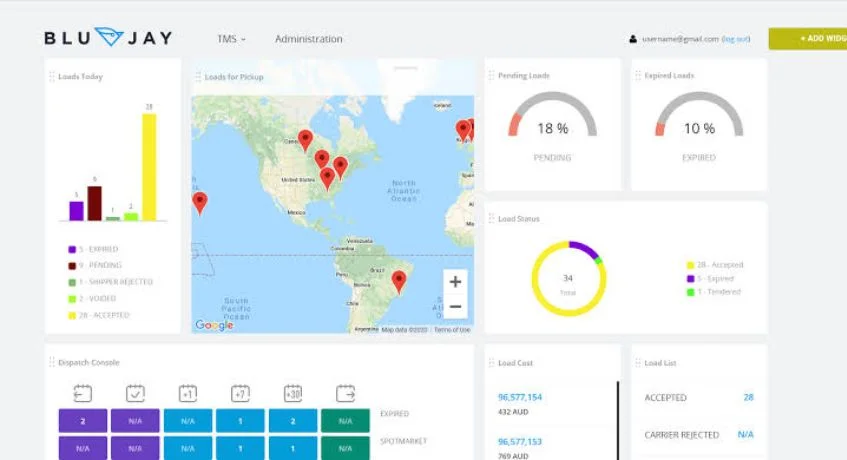The width and height of the screenshot is (847, 460).
Task: Click the Pending Loads 18 % gauge
Action: click(553, 114)
